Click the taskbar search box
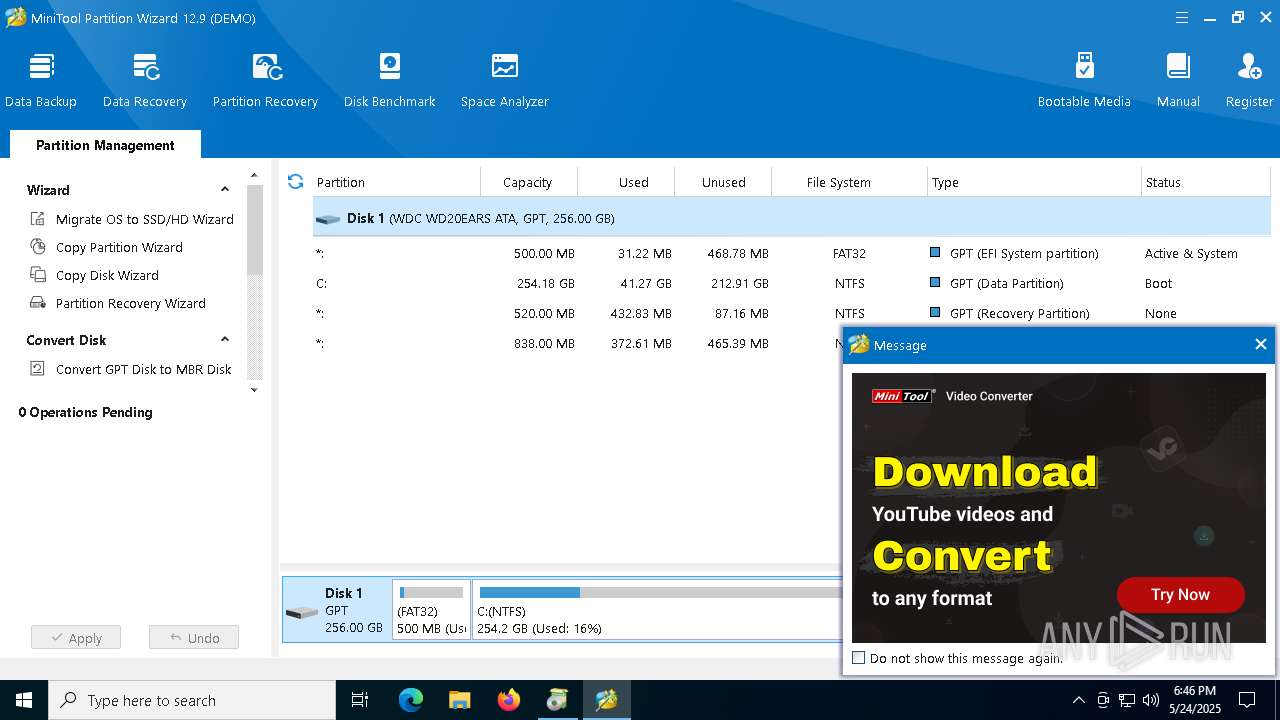This screenshot has width=1280, height=720. tap(192, 700)
